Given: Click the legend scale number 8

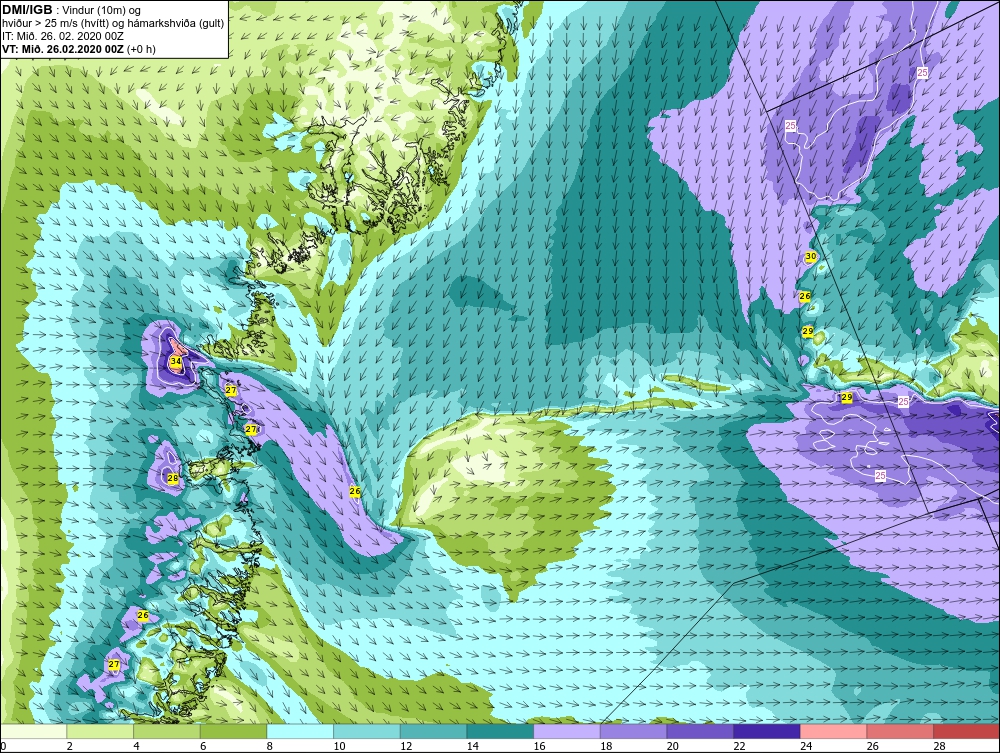Looking at the screenshot, I should point(270,746).
